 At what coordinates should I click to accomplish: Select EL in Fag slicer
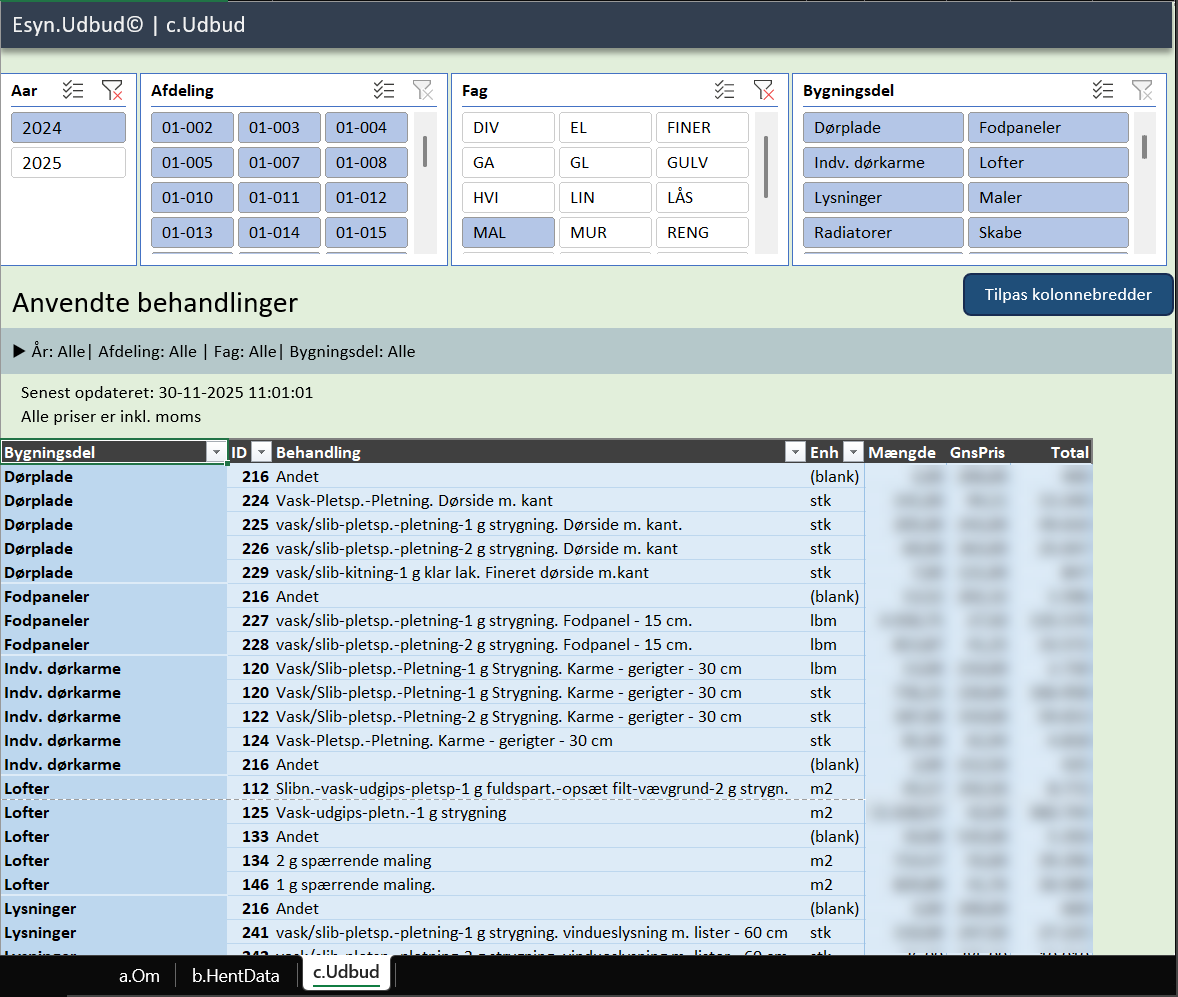(606, 128)
